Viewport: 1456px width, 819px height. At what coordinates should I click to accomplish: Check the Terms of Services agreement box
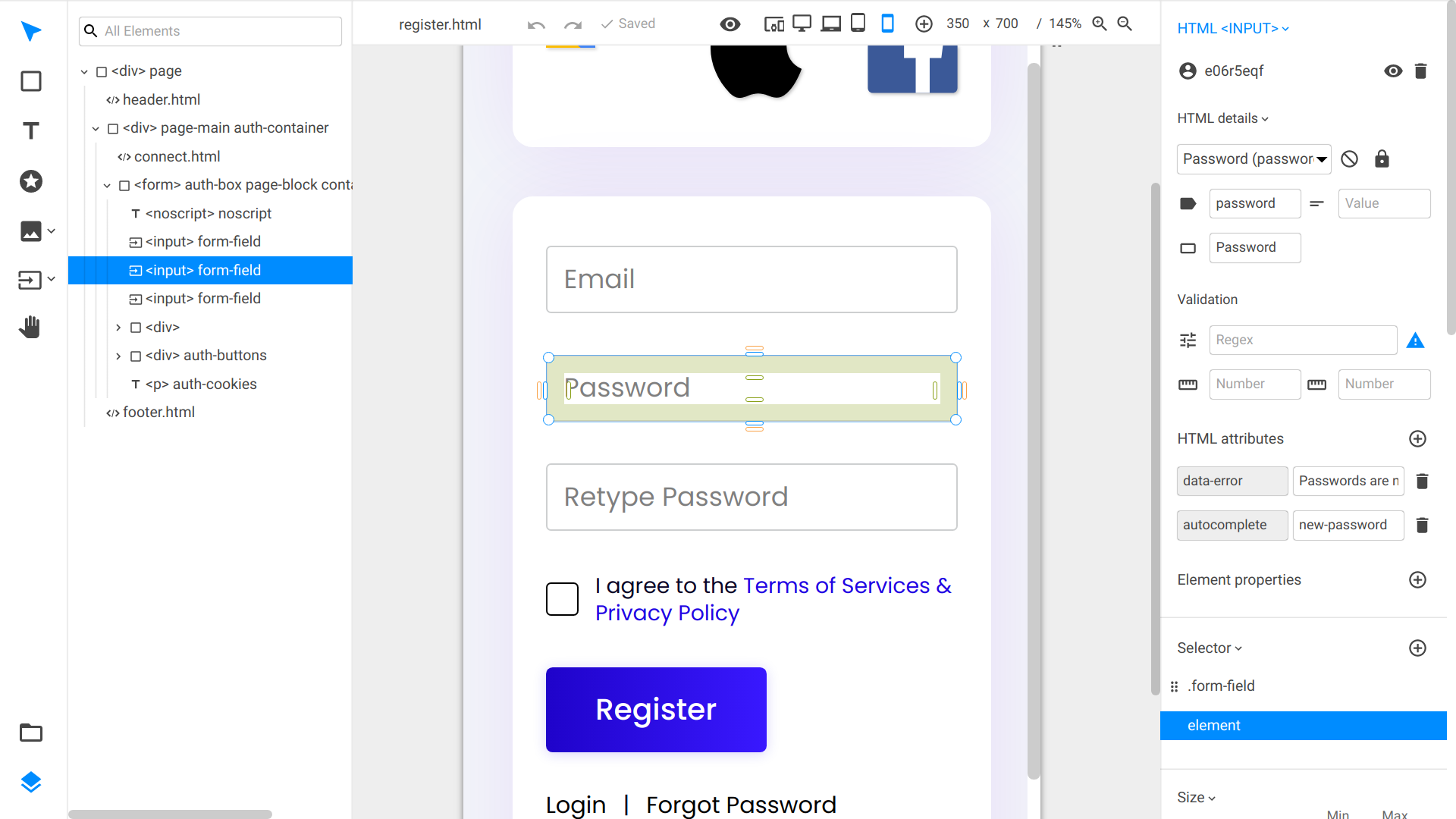pos(562,599)
